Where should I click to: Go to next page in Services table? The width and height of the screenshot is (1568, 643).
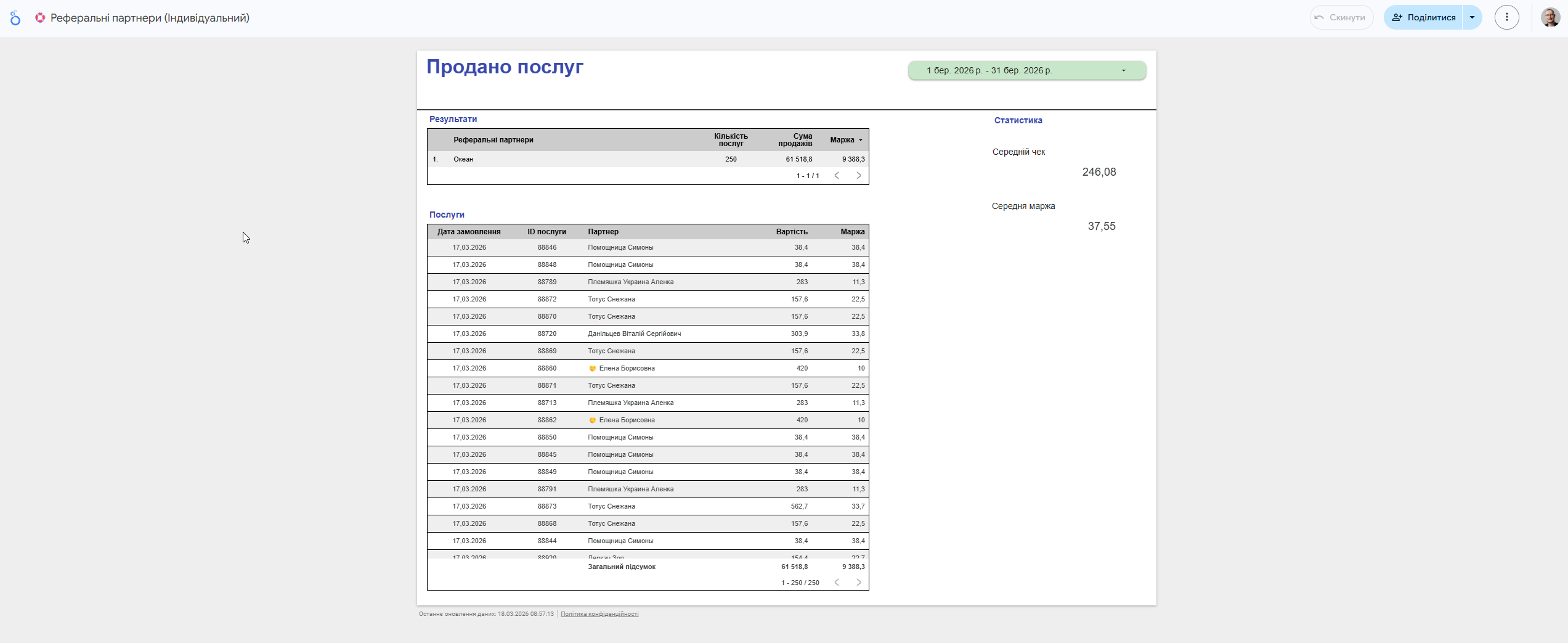pyautogui.click(x=858, y=583)
